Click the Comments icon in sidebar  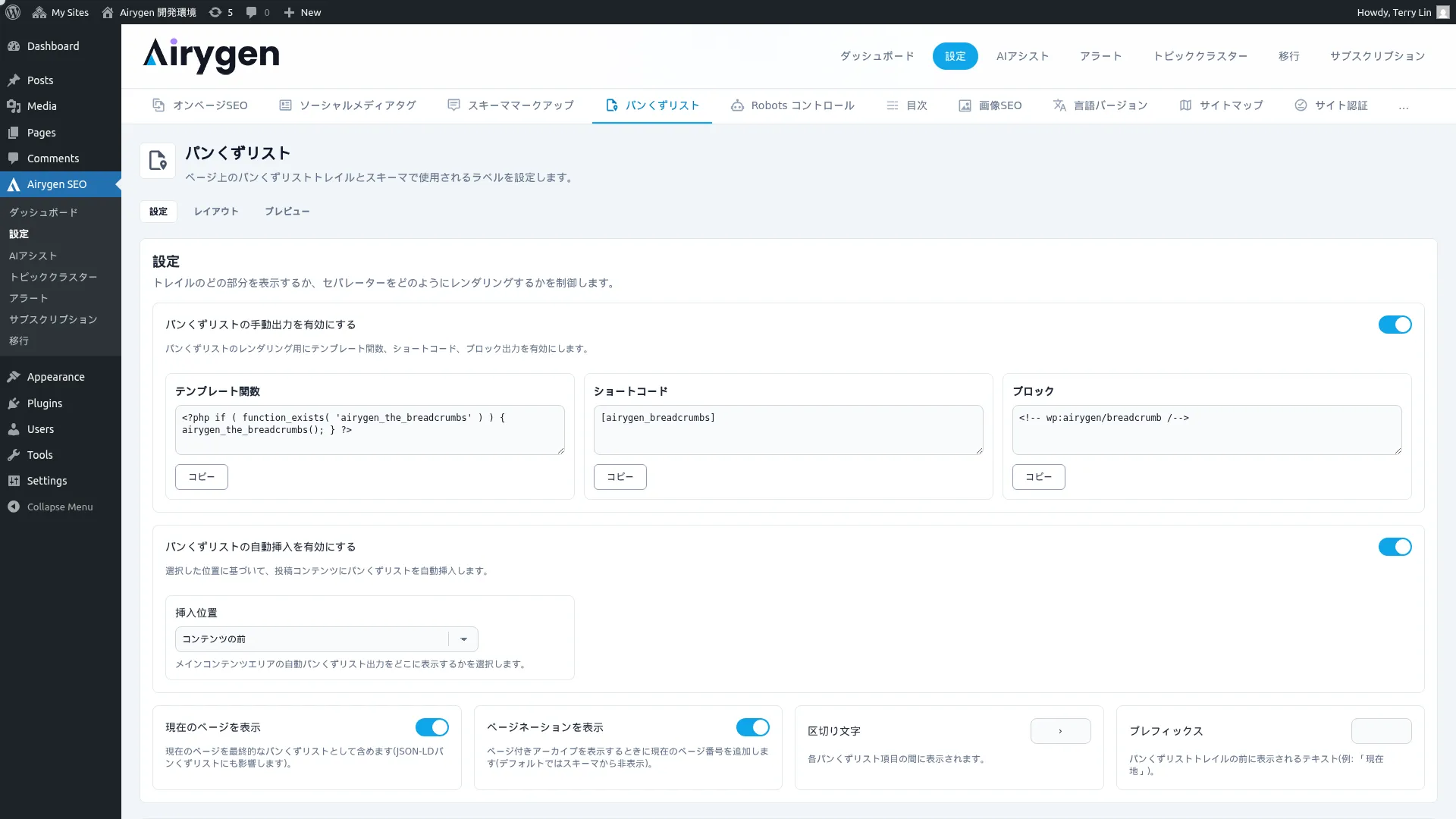point(14,158)
